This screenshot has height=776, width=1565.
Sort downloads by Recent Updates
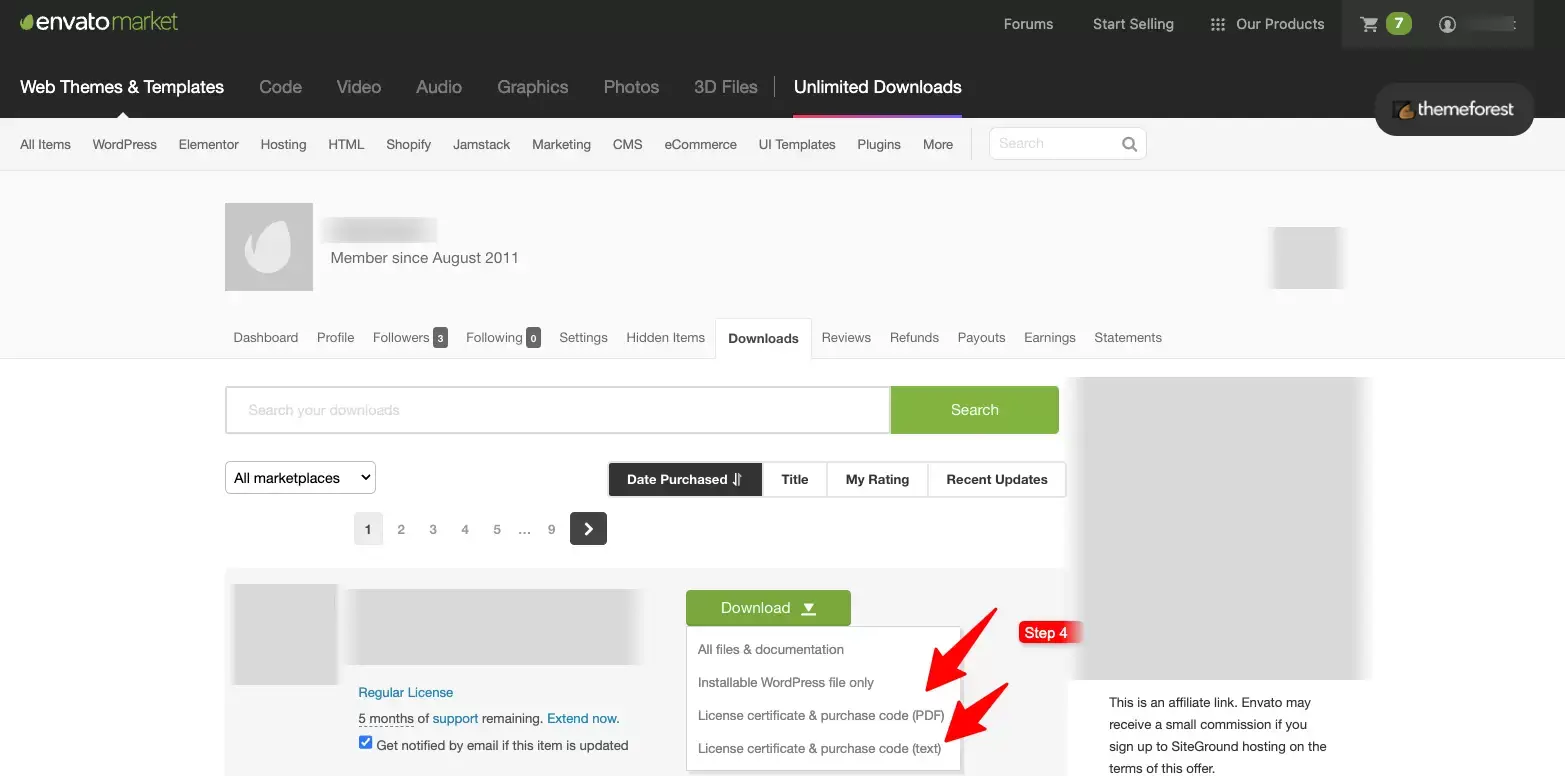pos(997,479)
